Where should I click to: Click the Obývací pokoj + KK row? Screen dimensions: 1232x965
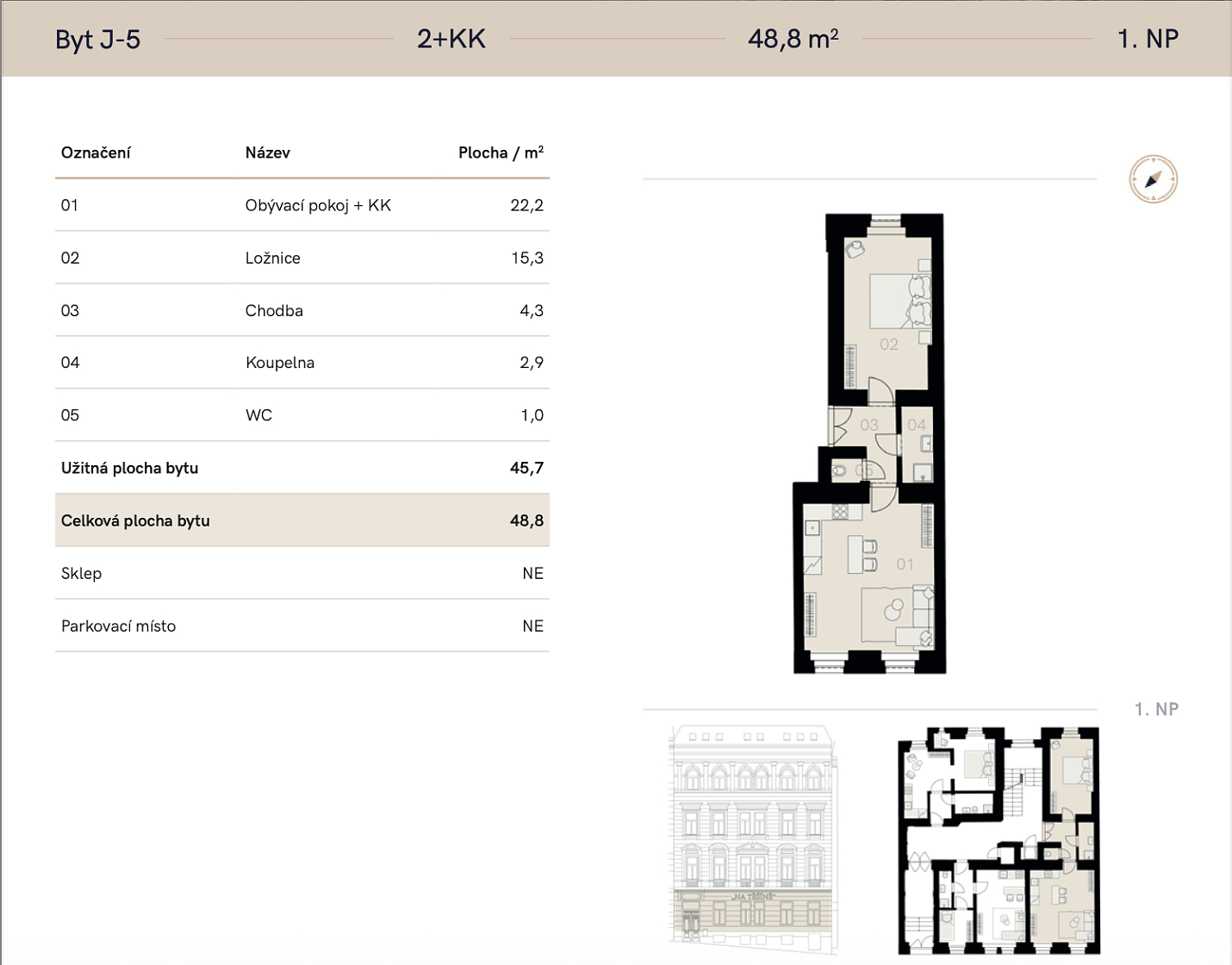pos(302,205)
